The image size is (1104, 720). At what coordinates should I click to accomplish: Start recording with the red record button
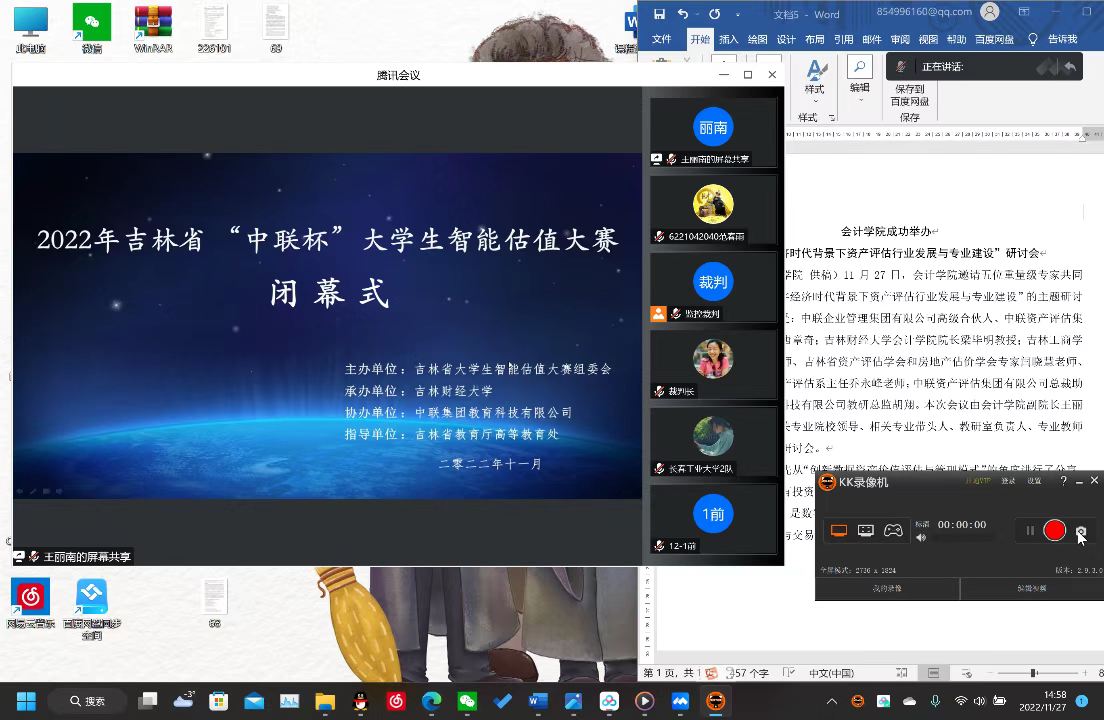point(1054,530)
